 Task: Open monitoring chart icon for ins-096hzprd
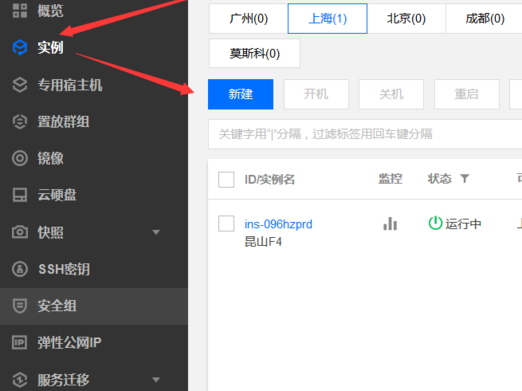point(390,224)
